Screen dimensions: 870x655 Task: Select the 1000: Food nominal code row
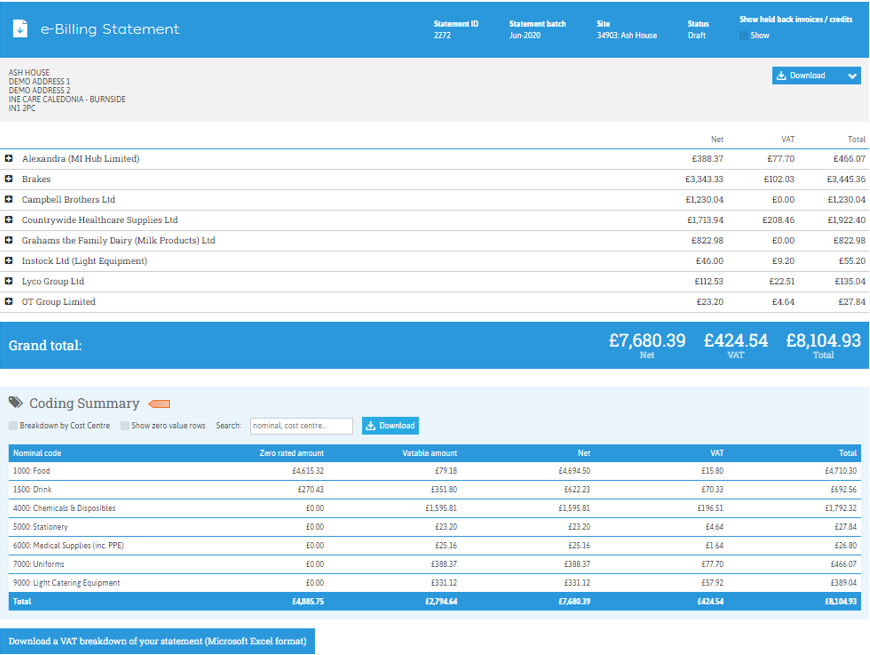coord(434,471)
